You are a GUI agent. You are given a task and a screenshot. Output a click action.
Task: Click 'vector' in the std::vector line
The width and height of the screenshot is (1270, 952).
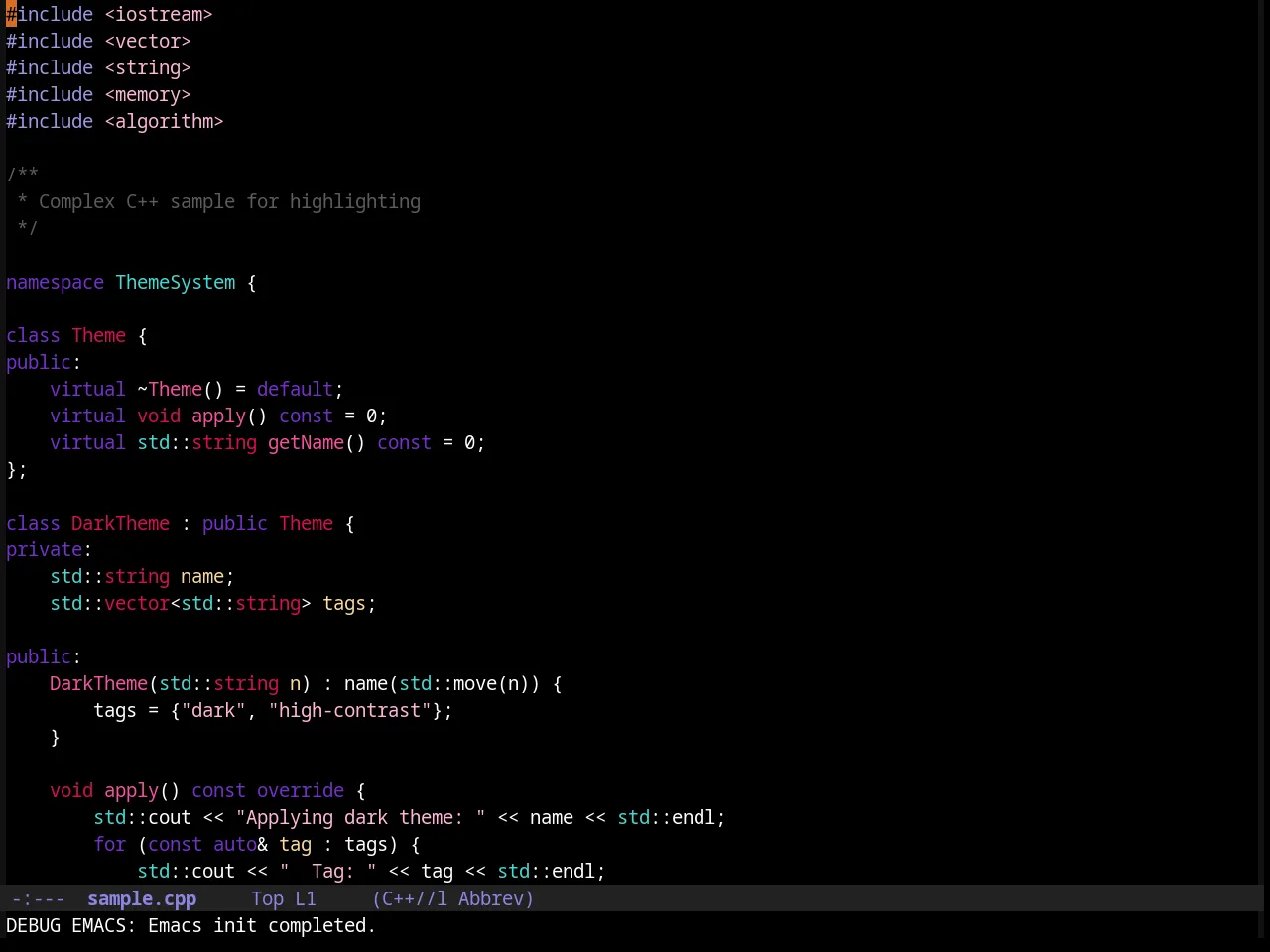pos(137,604)
